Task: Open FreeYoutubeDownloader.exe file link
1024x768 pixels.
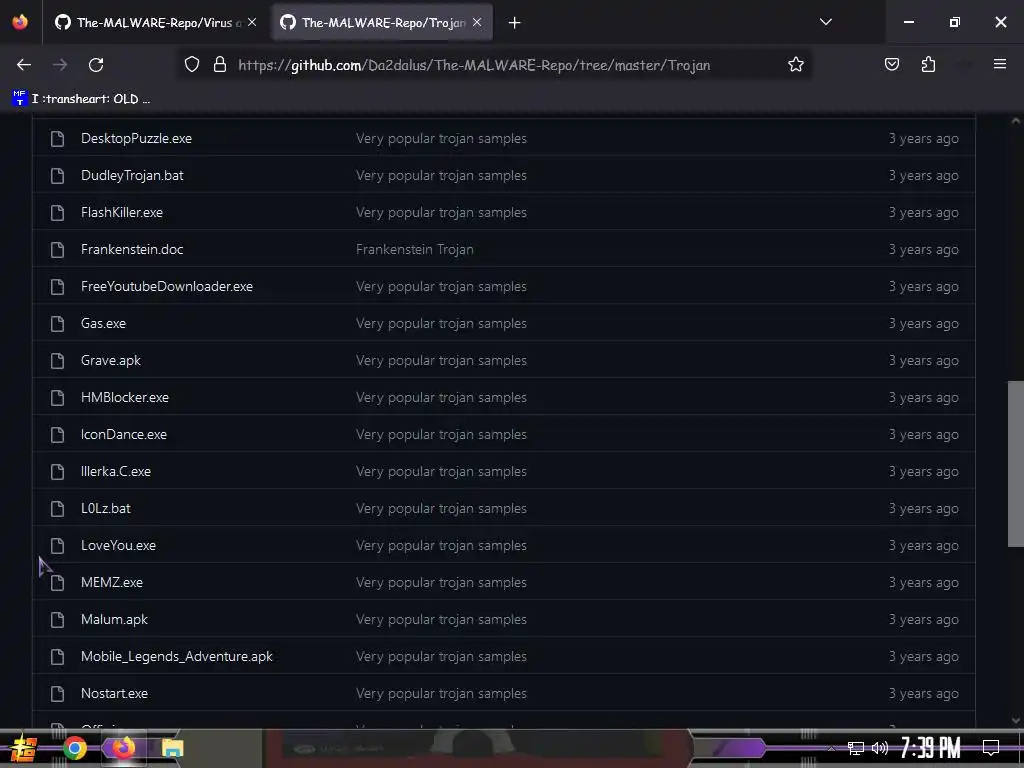Action: [167, 287]
